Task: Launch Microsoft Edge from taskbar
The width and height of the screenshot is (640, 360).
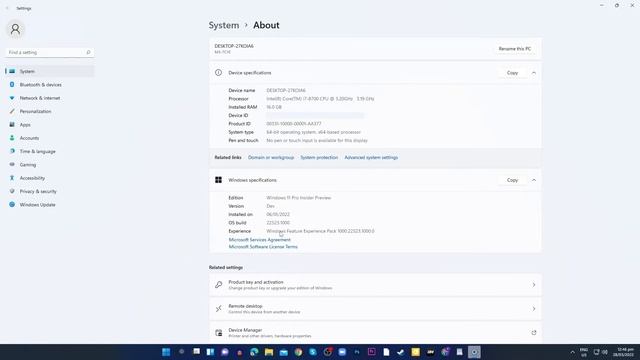Action: [x=254, y=352]
